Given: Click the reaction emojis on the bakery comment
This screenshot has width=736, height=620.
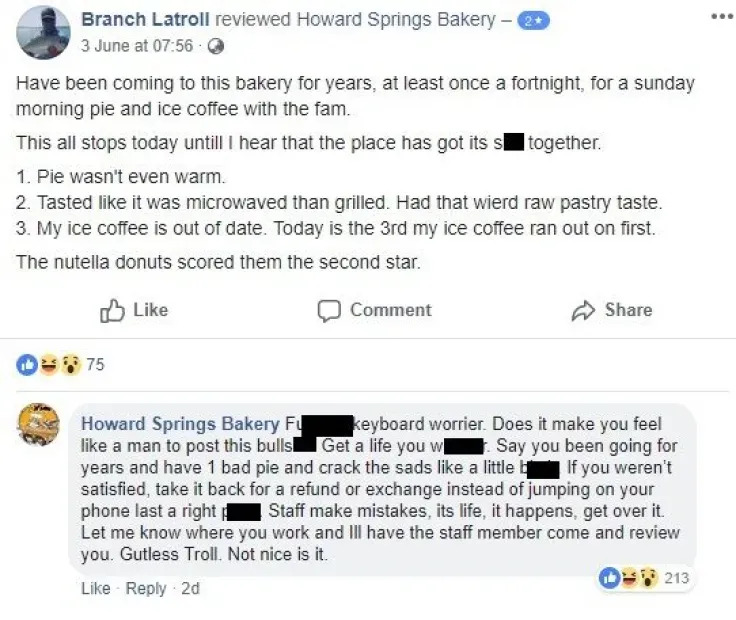Looking at the screenshot, I should [628, 577].
